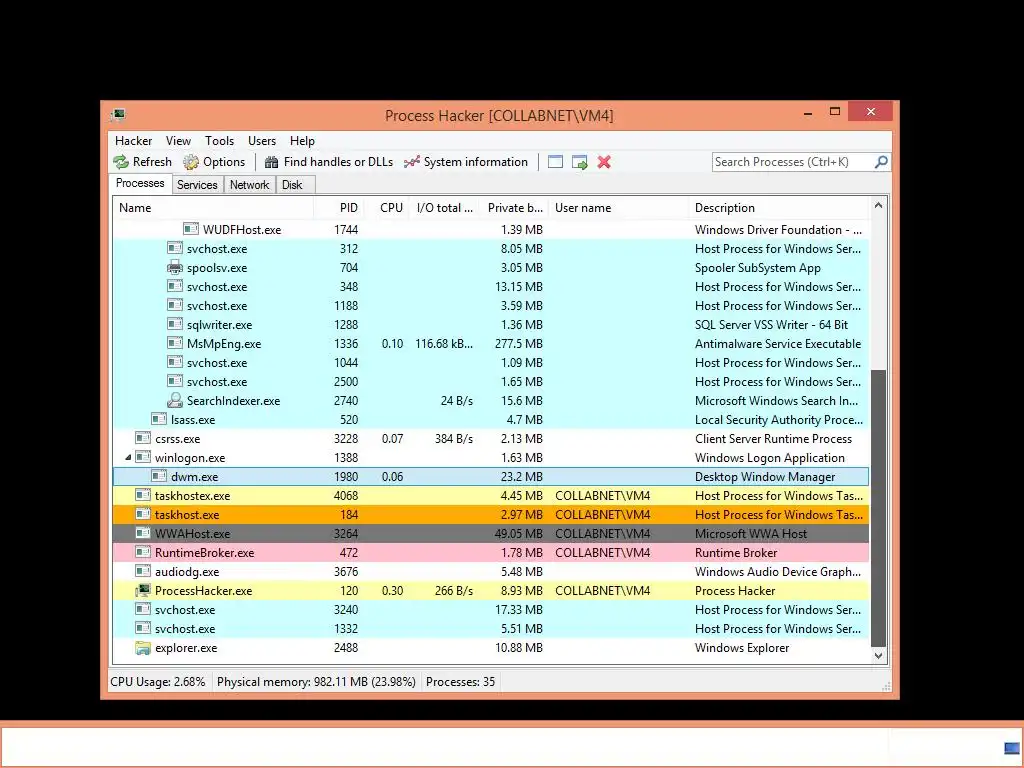The width and height of the screenshot is (1024, 768).
Task: Open the Help menu
Action: [x=302, y=141]
